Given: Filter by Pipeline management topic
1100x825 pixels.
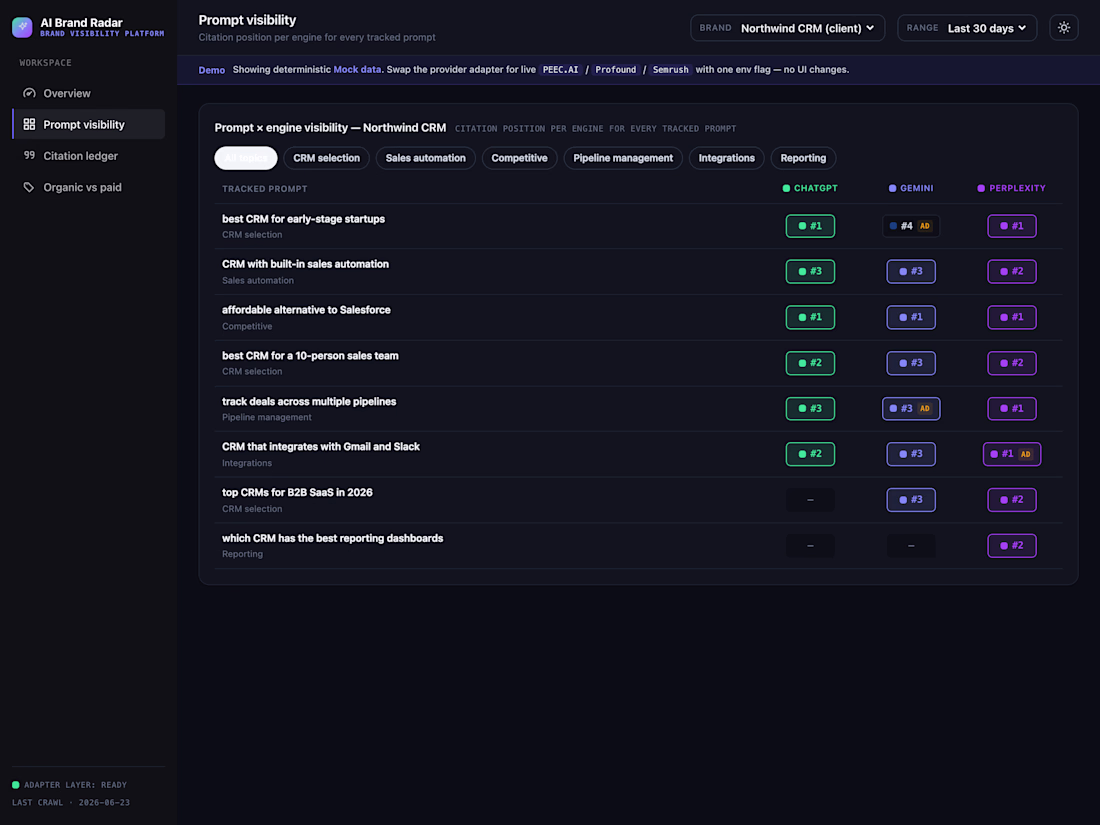Looking at the screenshot, I should pos(623,158).
